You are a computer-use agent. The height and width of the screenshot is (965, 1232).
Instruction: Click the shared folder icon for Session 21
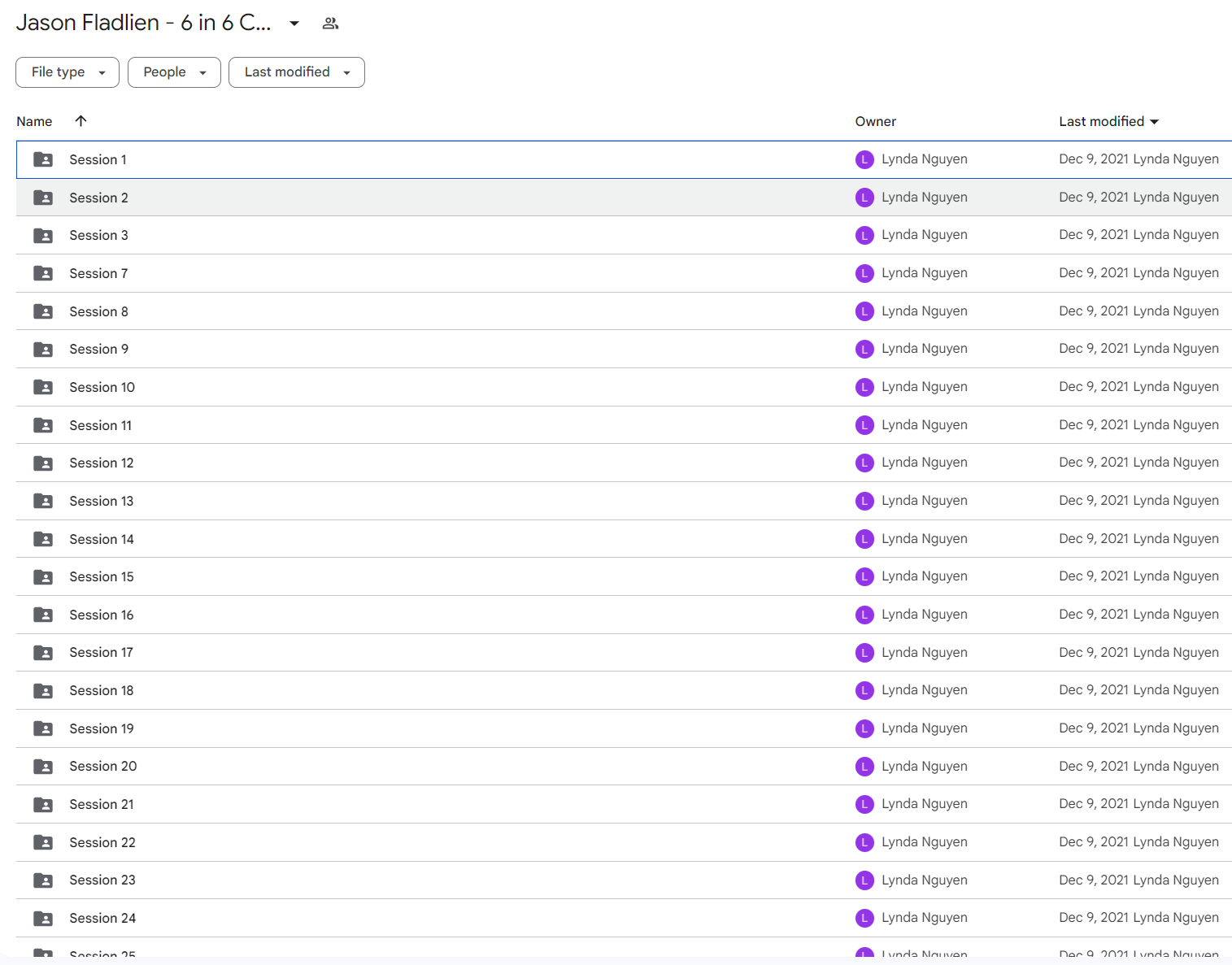(43, 805)
